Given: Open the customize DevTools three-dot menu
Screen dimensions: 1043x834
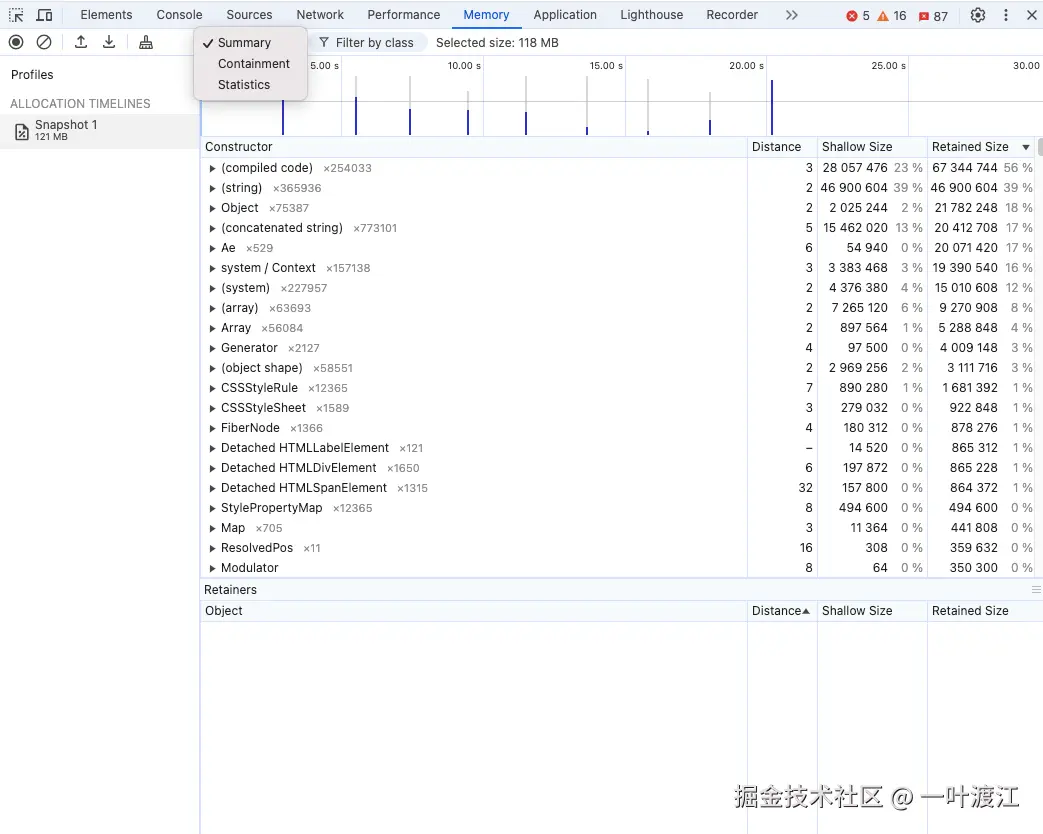Looking at the screenshot, I should tap(1006, 15).
